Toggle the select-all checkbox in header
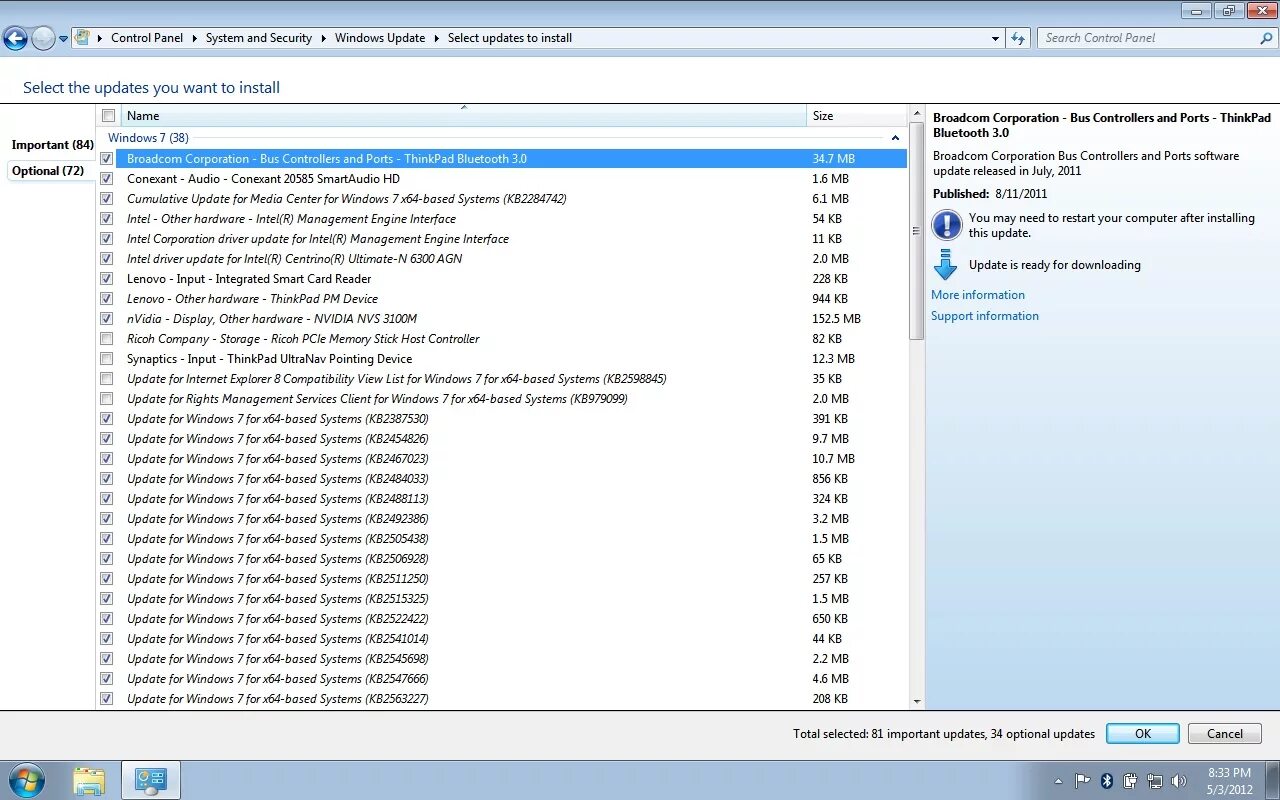Image resolution: width=1280 pixels, height=800 pixels. (108, 116)
